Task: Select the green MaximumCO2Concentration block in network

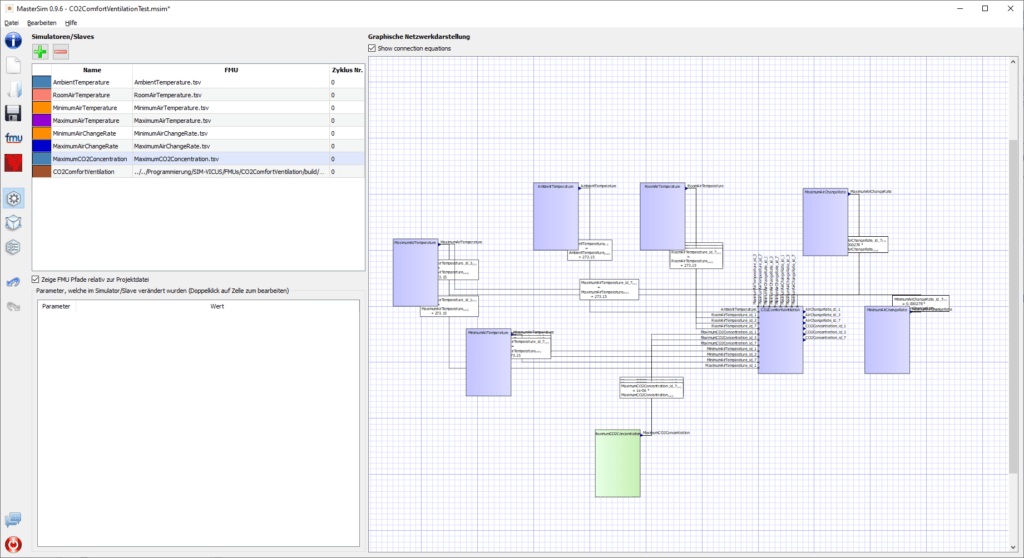Action: pyautogui.click(x=618, y=463)
